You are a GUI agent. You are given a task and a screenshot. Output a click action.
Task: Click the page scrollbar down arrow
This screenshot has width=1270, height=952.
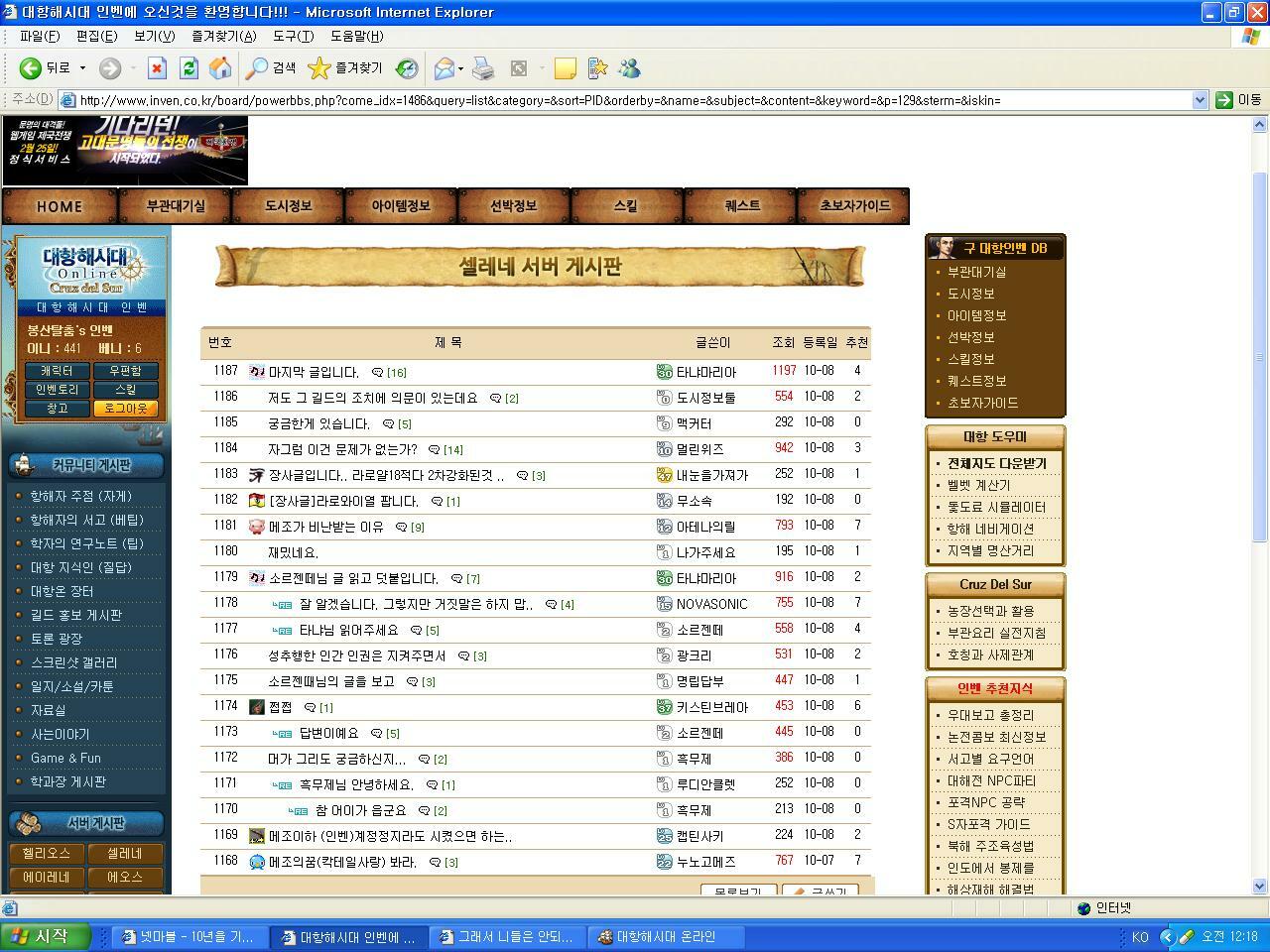tap(1260, 886)
